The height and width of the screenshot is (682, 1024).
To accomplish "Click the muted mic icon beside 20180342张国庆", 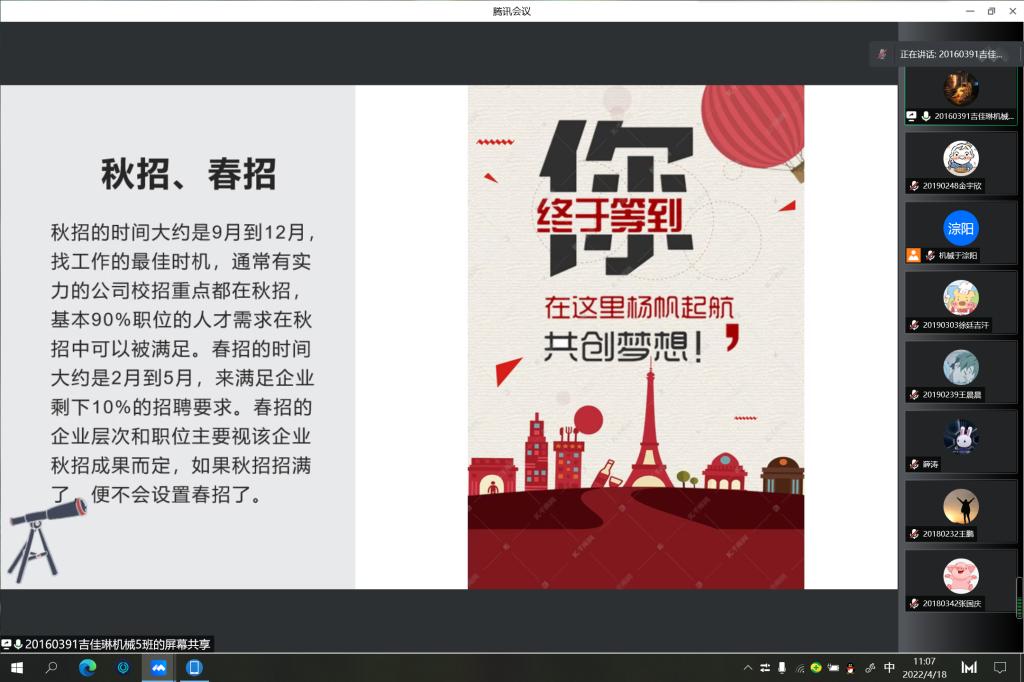I will pos(914,603).
